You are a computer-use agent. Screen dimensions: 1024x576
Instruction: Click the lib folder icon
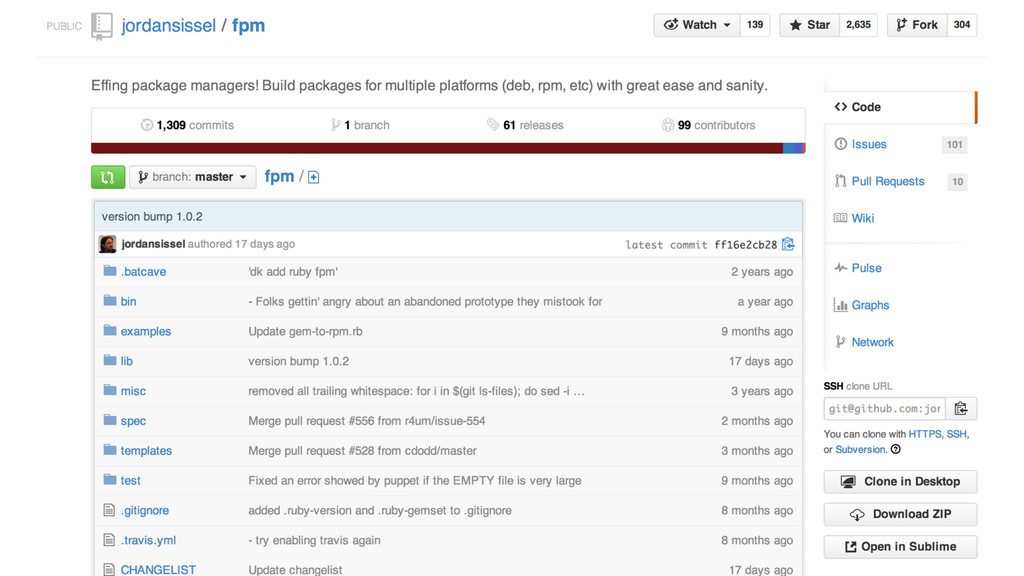[110, 360]
